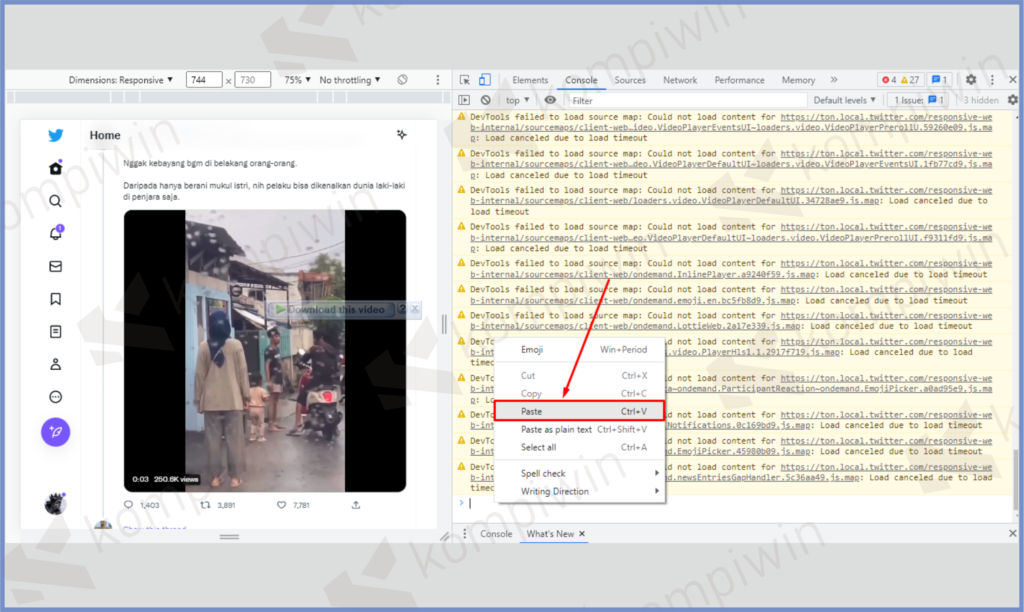1024x612 pixels.
Task: Open Twitter messages envelope icon
Action: pyautogui.click(x=56, y=267)
